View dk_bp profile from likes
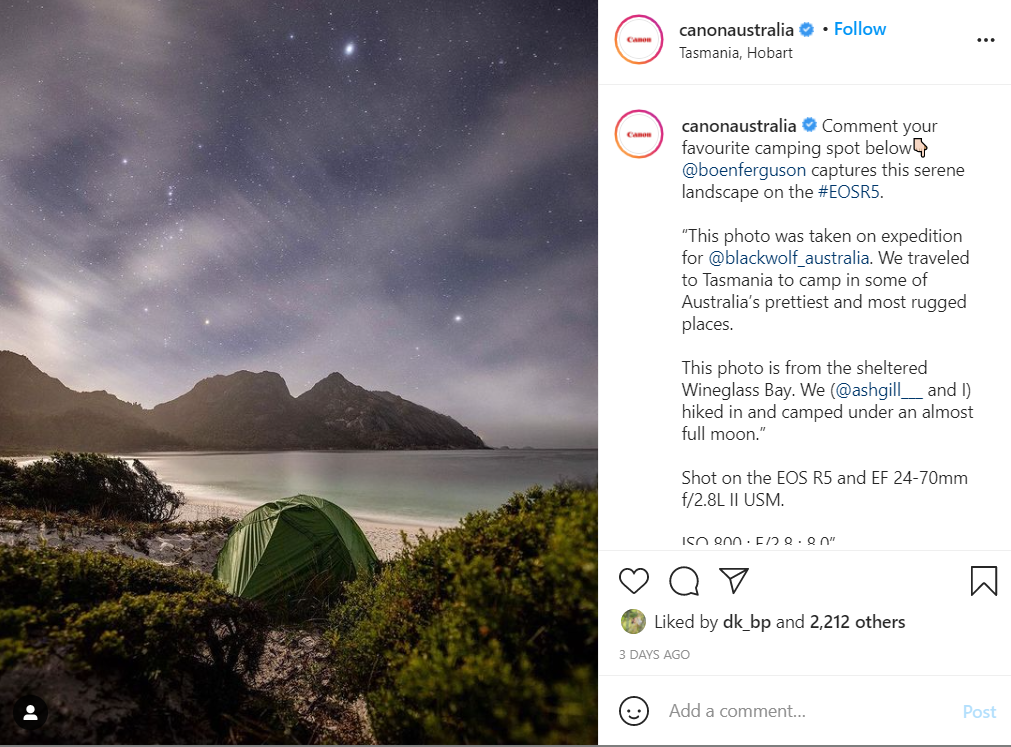This screenshot has height=747, width=1011. (x=746, y=622)
